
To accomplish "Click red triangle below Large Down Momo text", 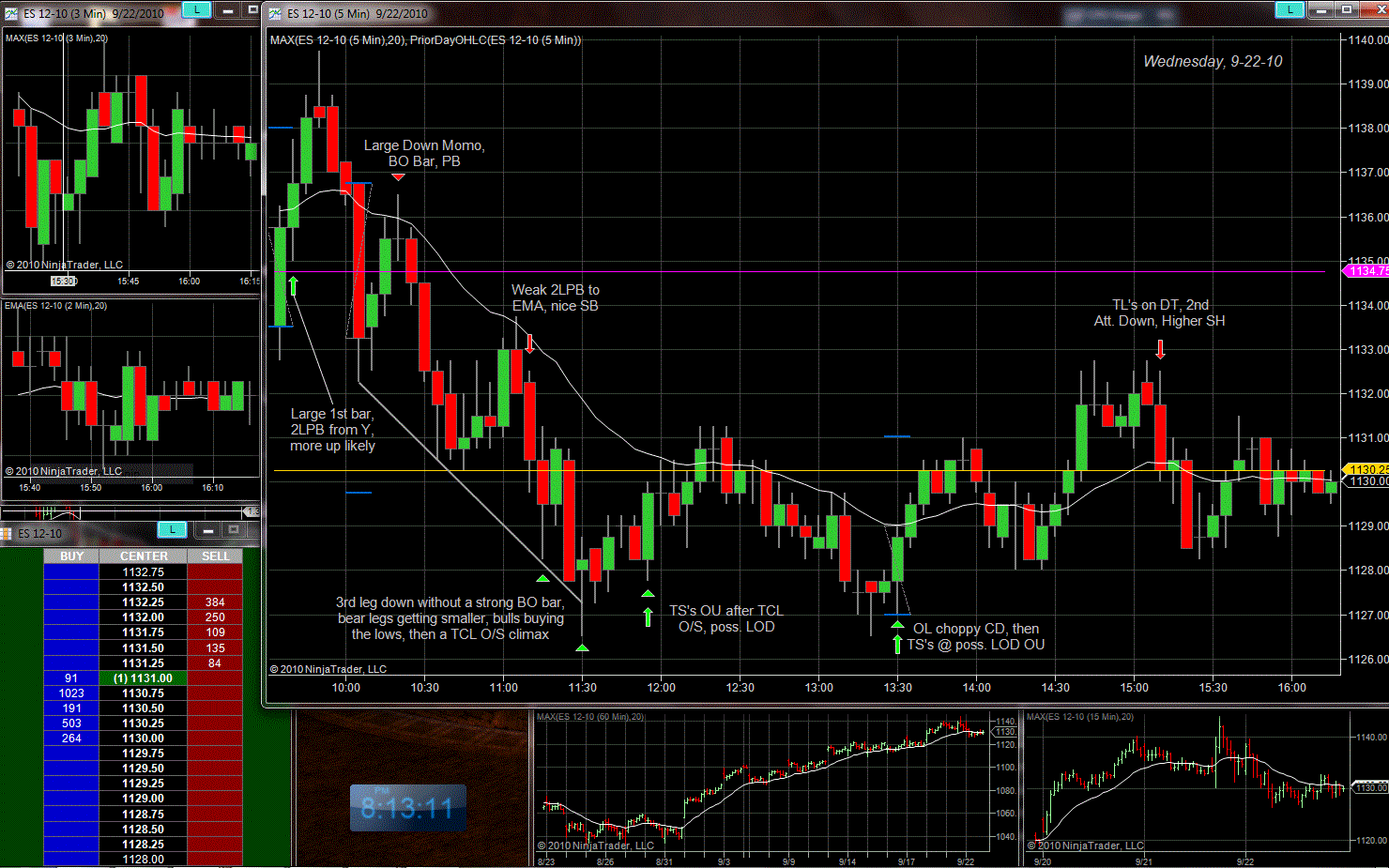I will pos(398,176).
